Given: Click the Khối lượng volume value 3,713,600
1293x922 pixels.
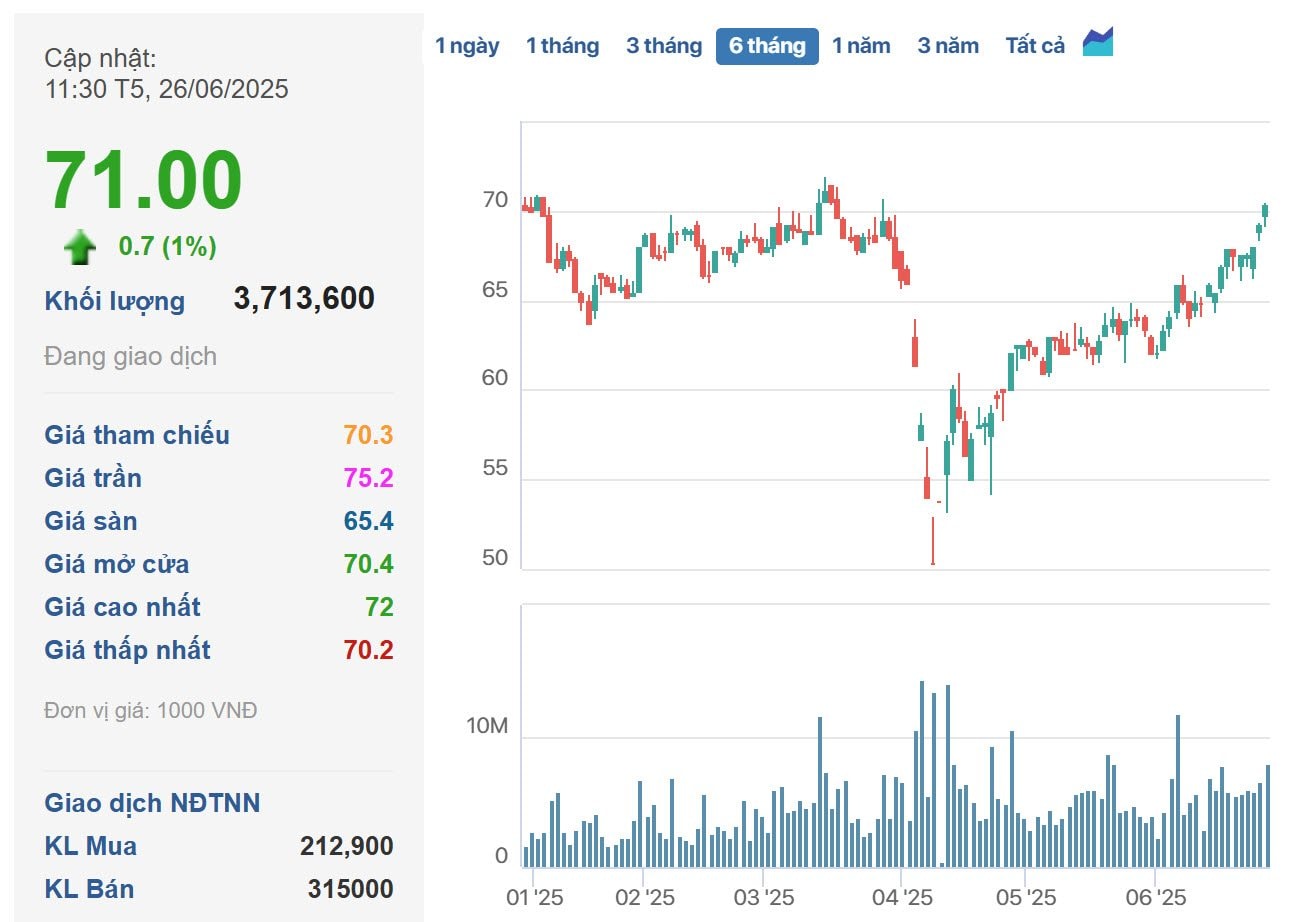Looking at the screenshot, I should pyautogui.click(x=304, y=298).
